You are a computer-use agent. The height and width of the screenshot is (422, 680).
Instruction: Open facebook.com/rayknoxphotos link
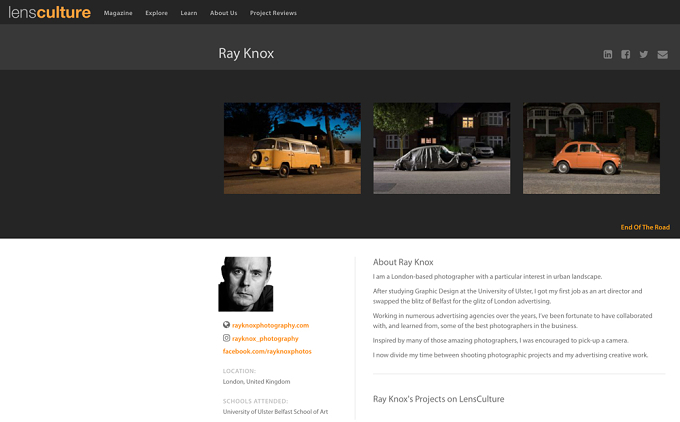[x=267, y=351]
